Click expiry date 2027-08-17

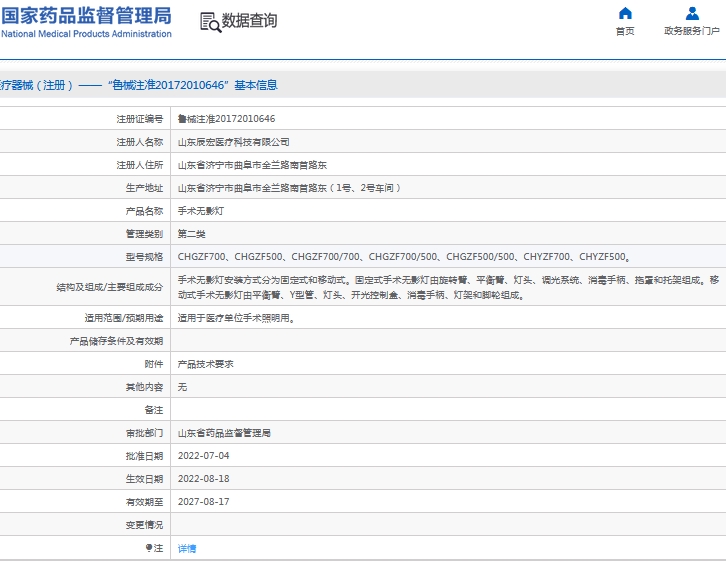(x=203, y=501)
